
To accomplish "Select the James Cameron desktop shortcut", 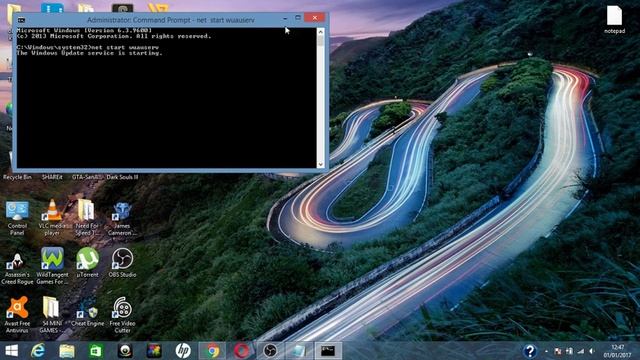I will (x=122, y=218).
